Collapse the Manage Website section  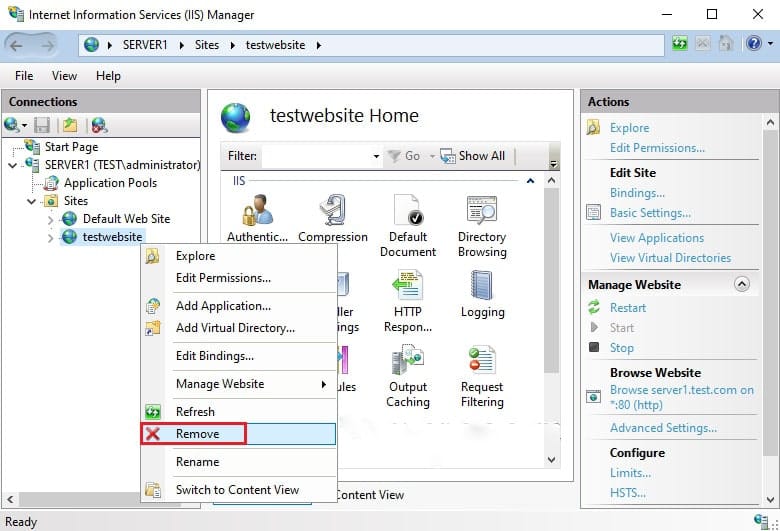[x=742, y=284]
